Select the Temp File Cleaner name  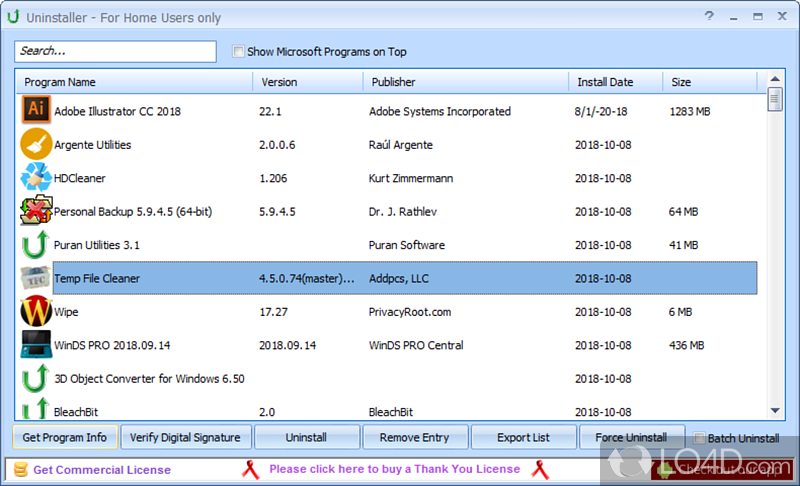pos(96,278)
